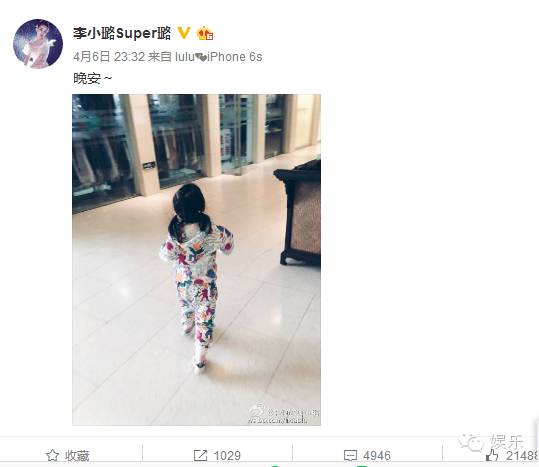Click the golden V verified badge
The image size is (539, 467).
pyautogui.click(x=184, y=33)
